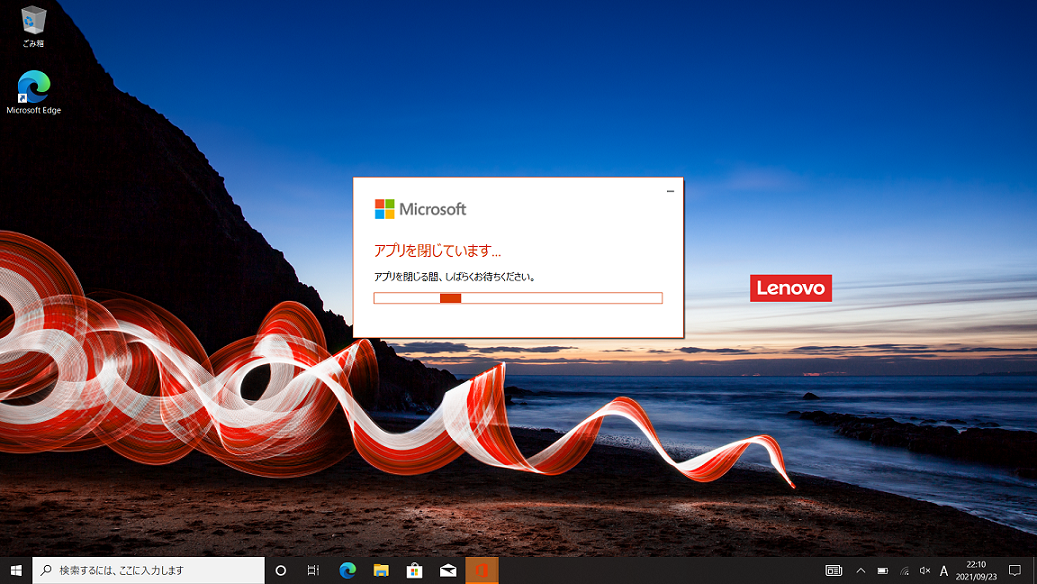
Task: Open File Explorer from the taskbar
Action: [381, 570]
